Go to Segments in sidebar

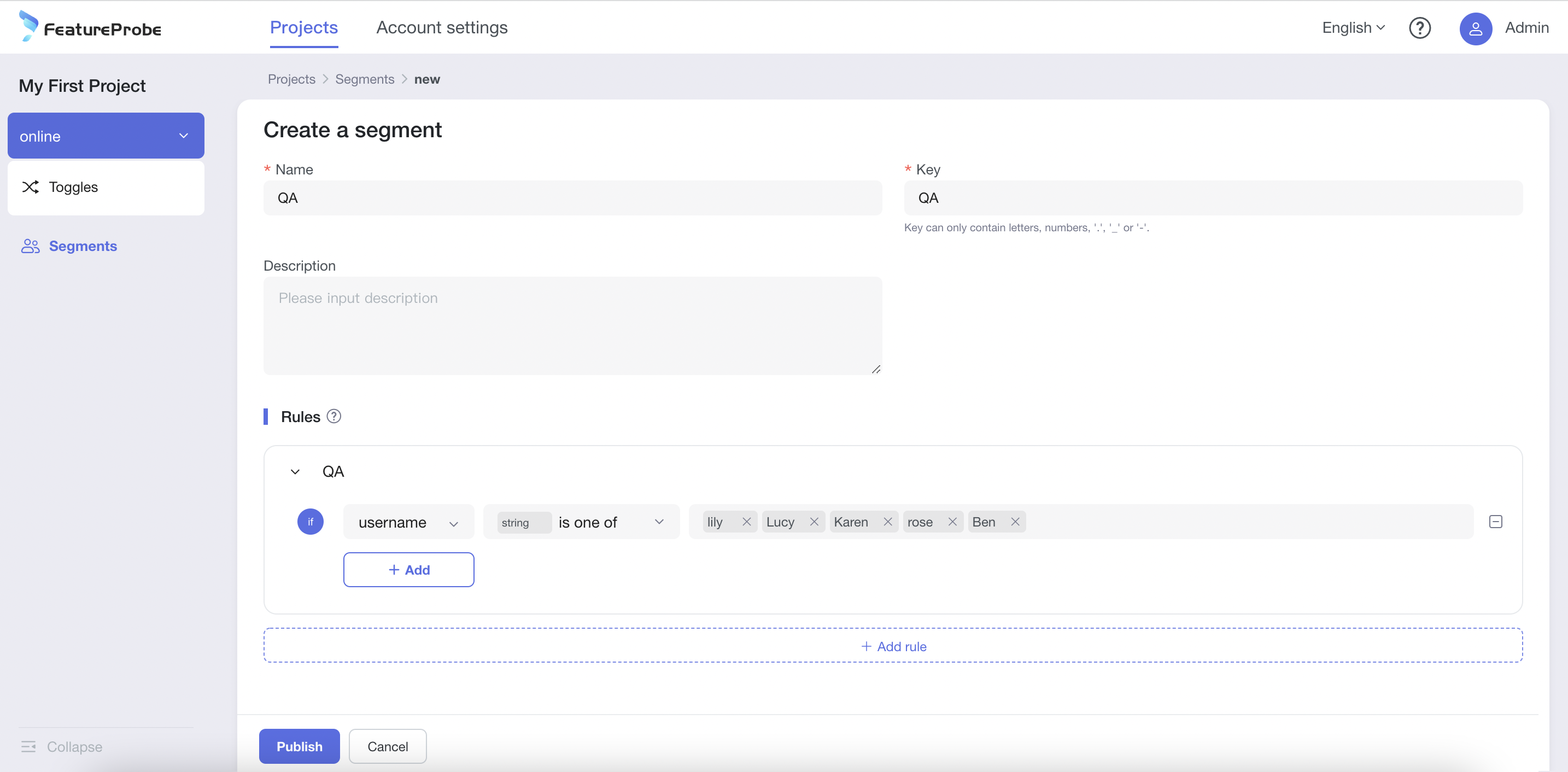(82, 246)
